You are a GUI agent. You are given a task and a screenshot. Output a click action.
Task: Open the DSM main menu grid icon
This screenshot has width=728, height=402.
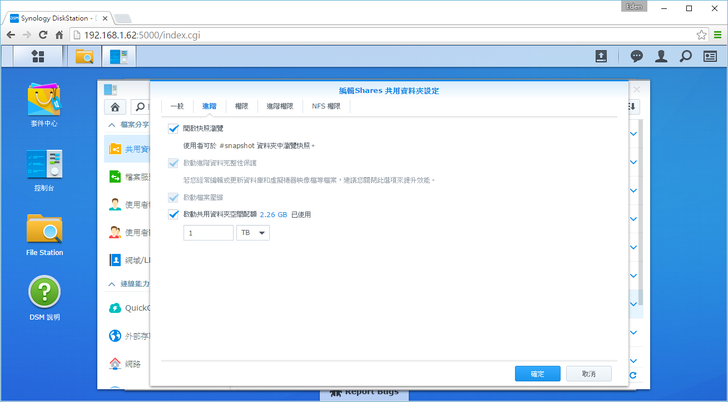point(38,57)
